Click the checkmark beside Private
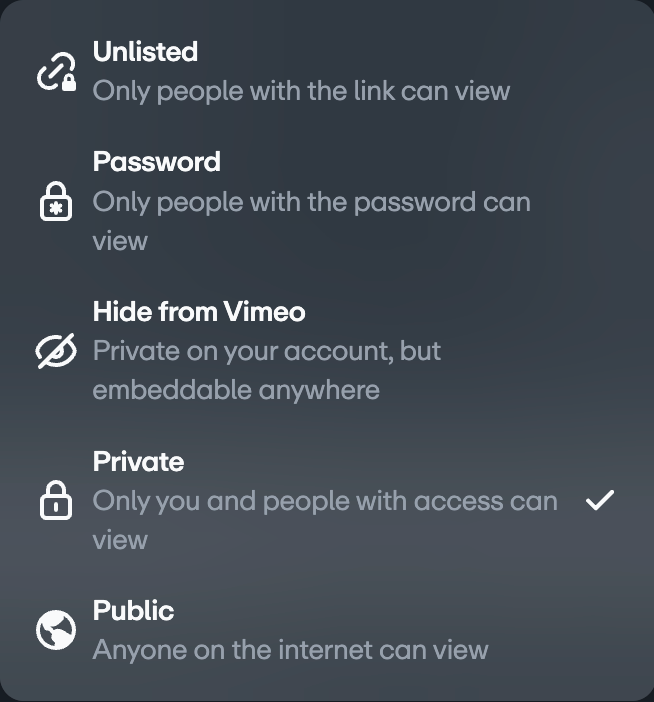 (x=599, y=500)
